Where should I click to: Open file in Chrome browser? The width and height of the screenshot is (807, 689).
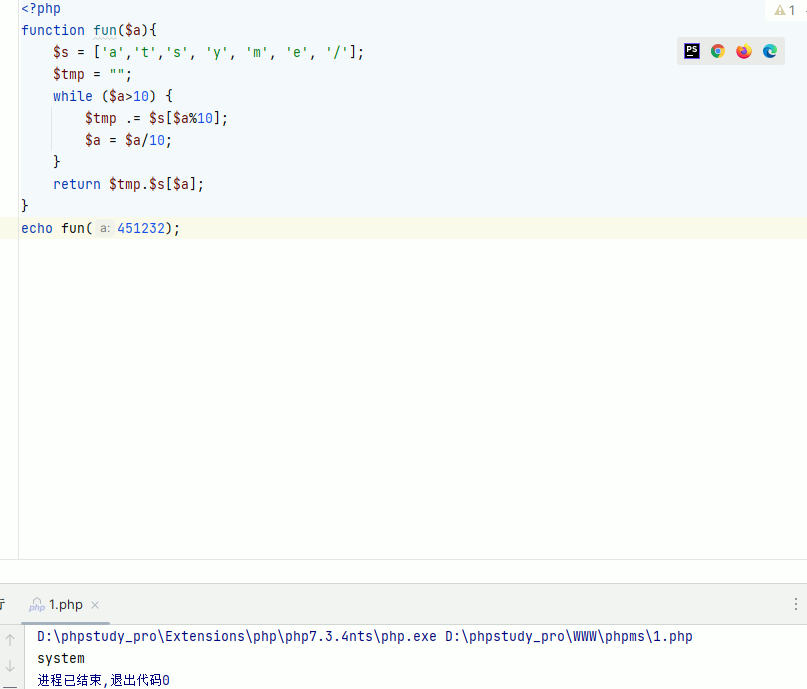coord(718,51)
